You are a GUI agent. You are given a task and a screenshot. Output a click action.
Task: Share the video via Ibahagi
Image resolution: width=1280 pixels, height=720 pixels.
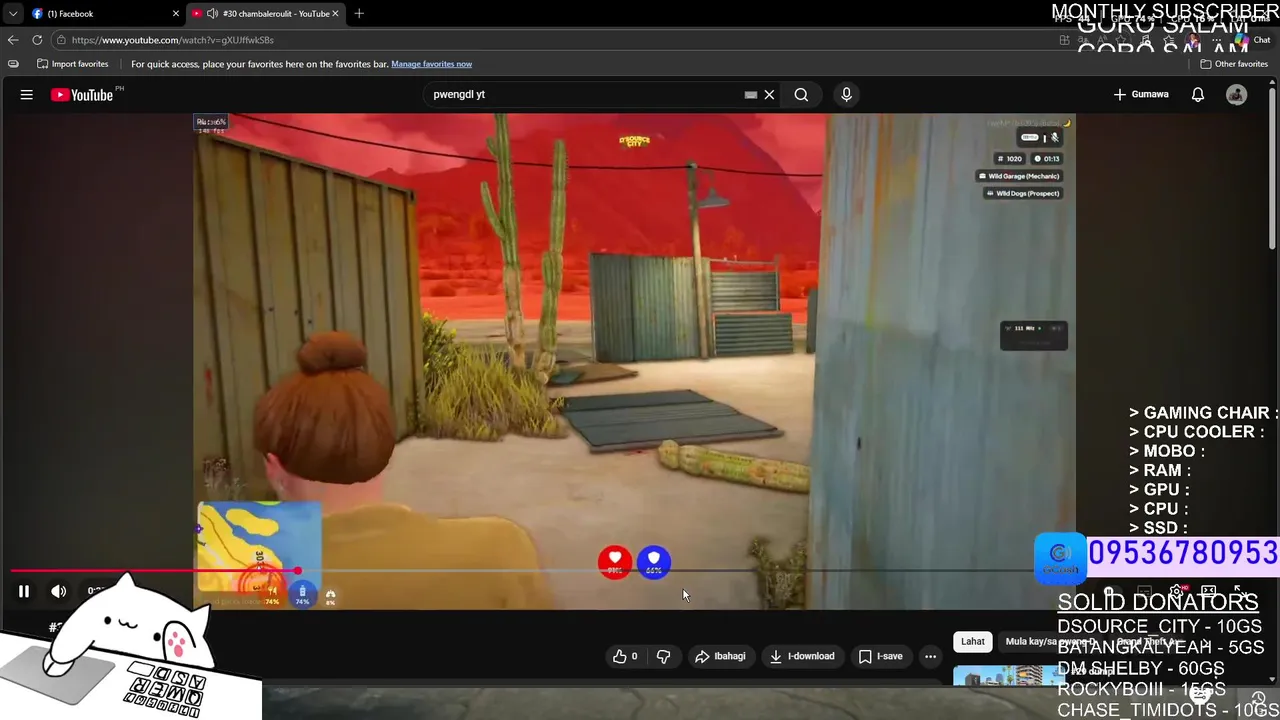pos(720,657)
